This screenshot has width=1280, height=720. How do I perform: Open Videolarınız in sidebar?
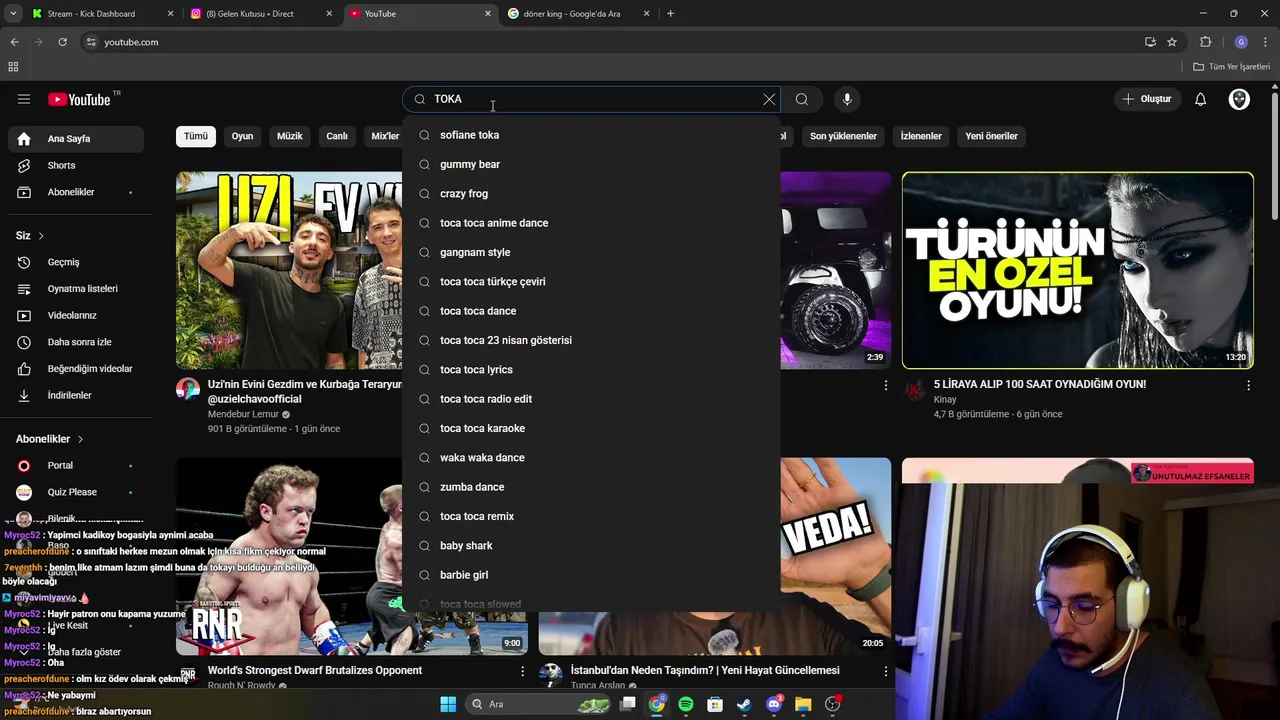click(76, 315)
